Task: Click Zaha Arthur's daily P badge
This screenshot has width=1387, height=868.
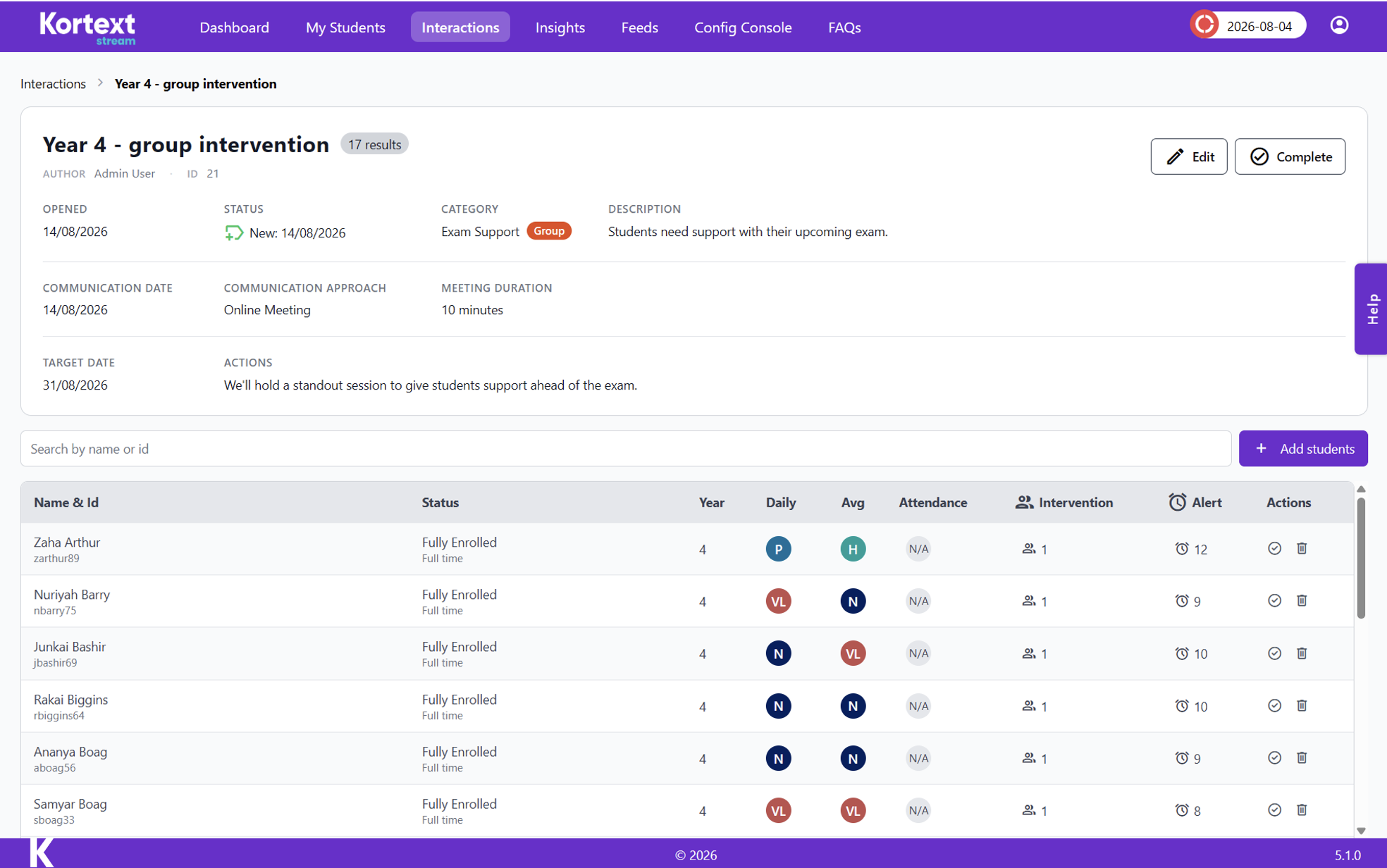Action: point(778,549)
